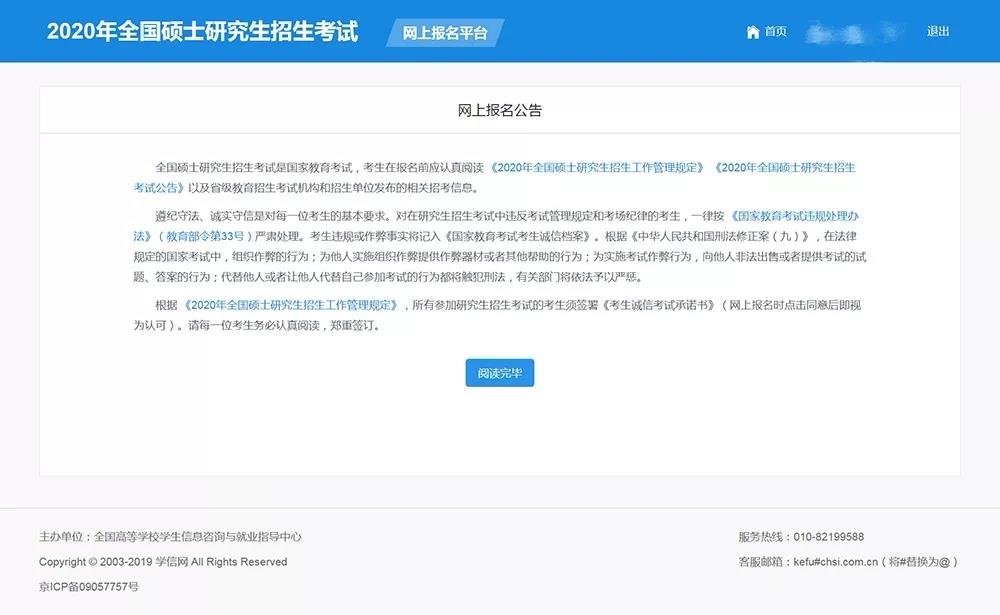Click the 京ICP备09057757号 footer text

click(x=89, y=586)
